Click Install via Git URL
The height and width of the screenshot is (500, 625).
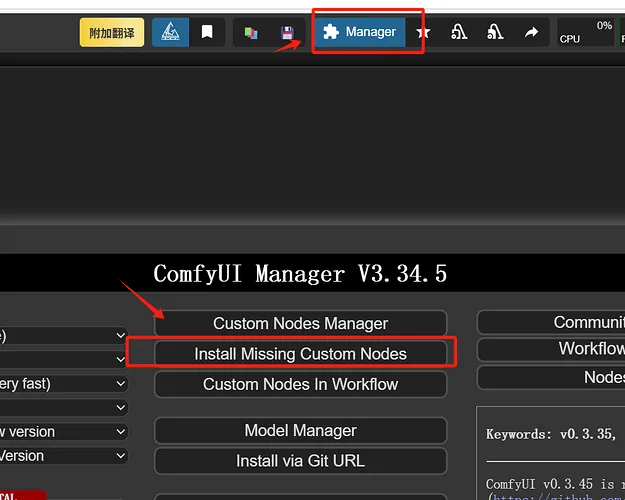pyautogui.click(x=300, y=461)
